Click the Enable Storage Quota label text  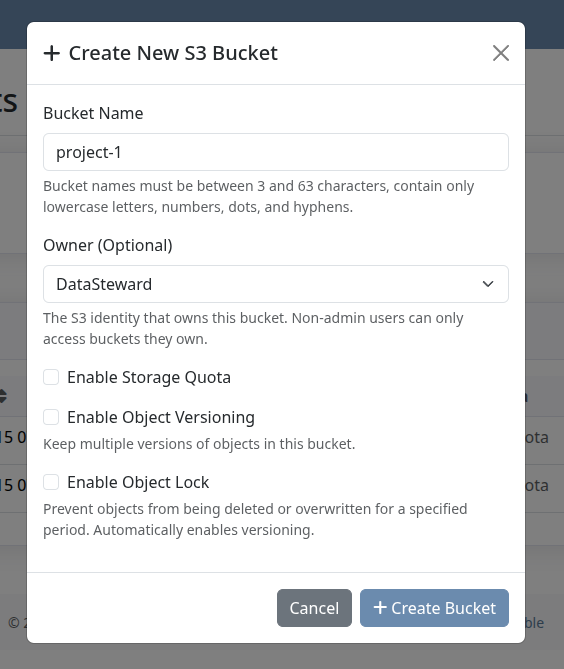pos(149,378)
